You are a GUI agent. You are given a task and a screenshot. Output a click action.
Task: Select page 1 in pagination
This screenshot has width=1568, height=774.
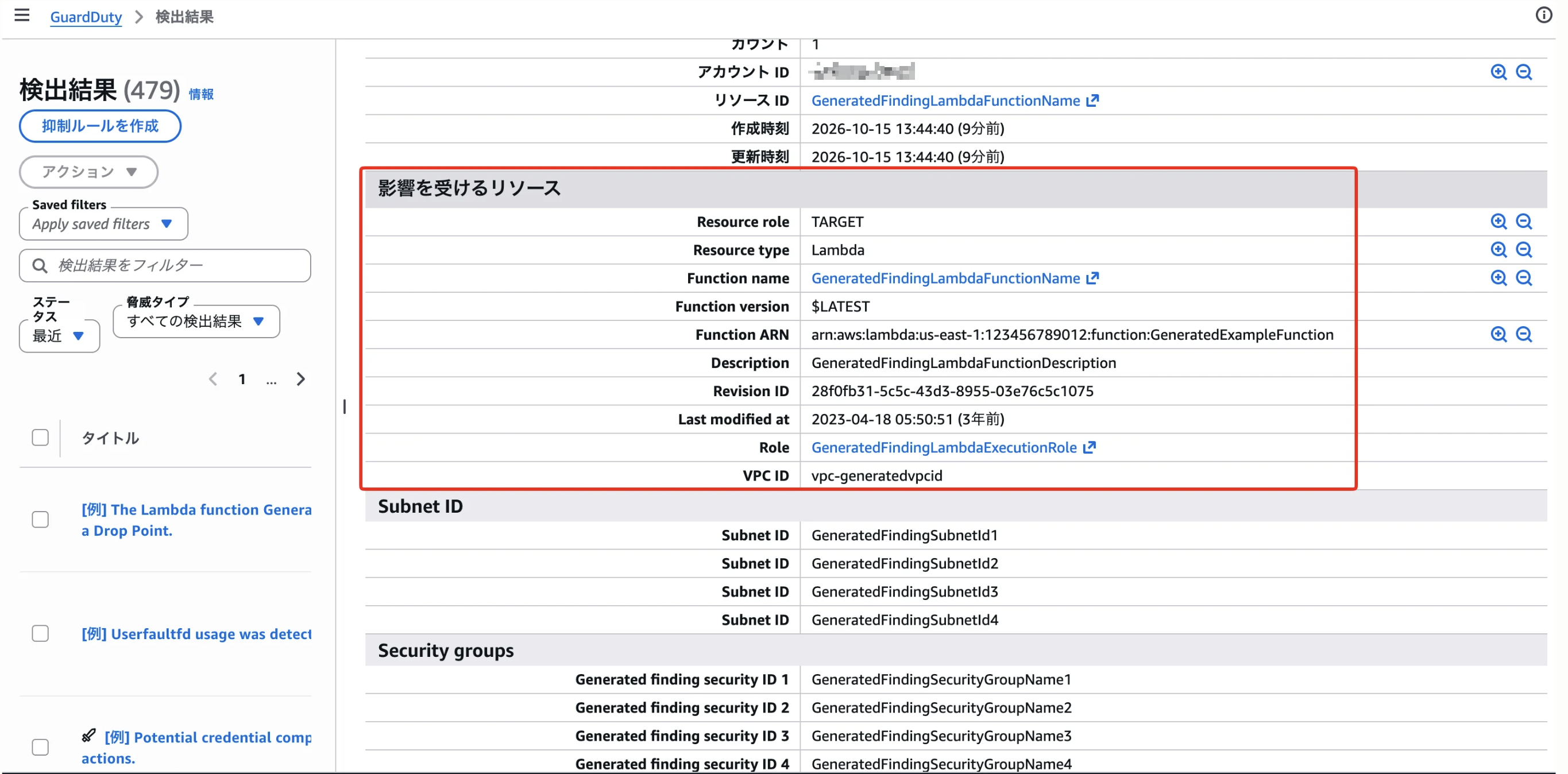click(242, 379)
